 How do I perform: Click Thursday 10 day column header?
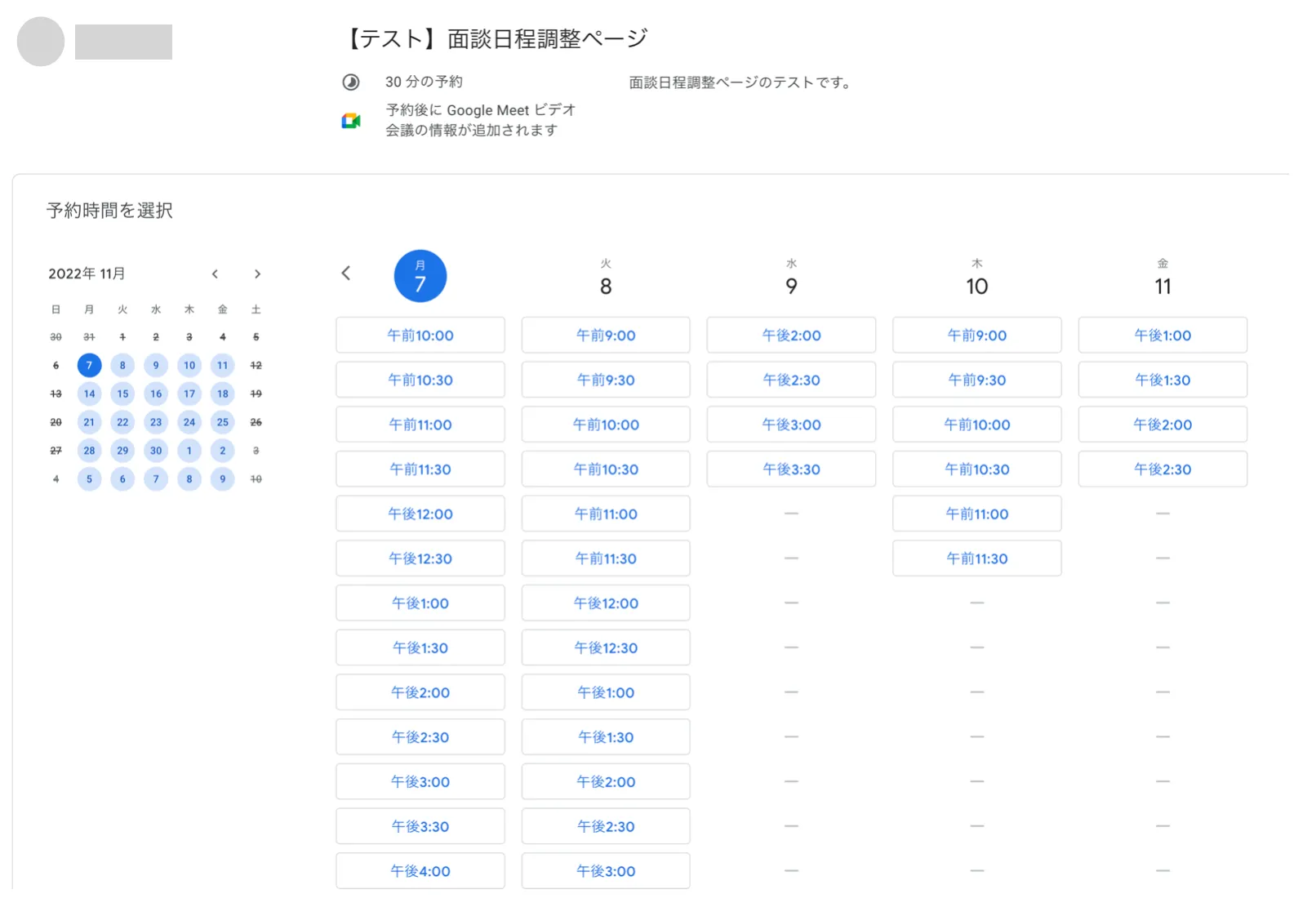(x=977, y=278)
